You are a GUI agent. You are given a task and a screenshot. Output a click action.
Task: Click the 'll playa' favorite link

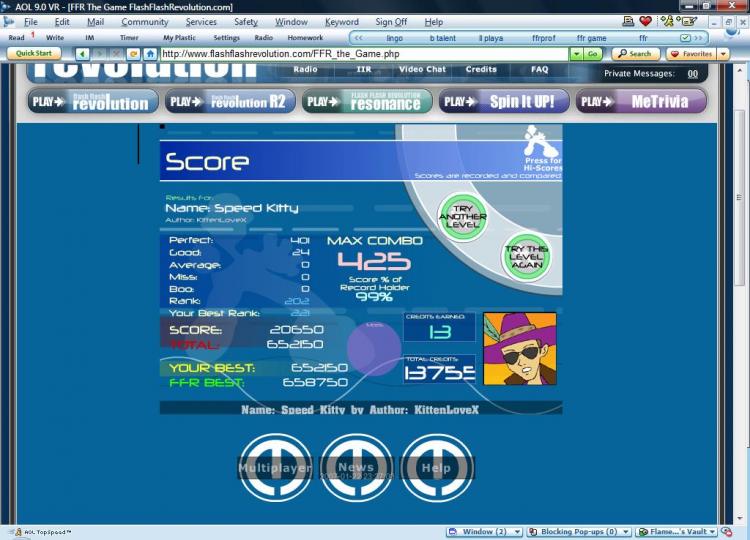click(x=491, y=38)
